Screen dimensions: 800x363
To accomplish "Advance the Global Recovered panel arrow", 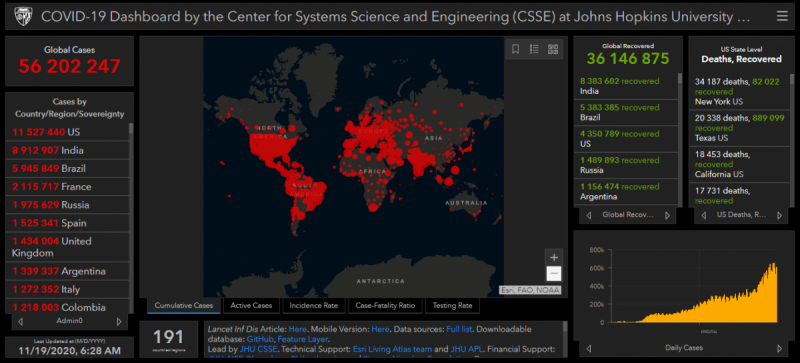I will 667,215.
